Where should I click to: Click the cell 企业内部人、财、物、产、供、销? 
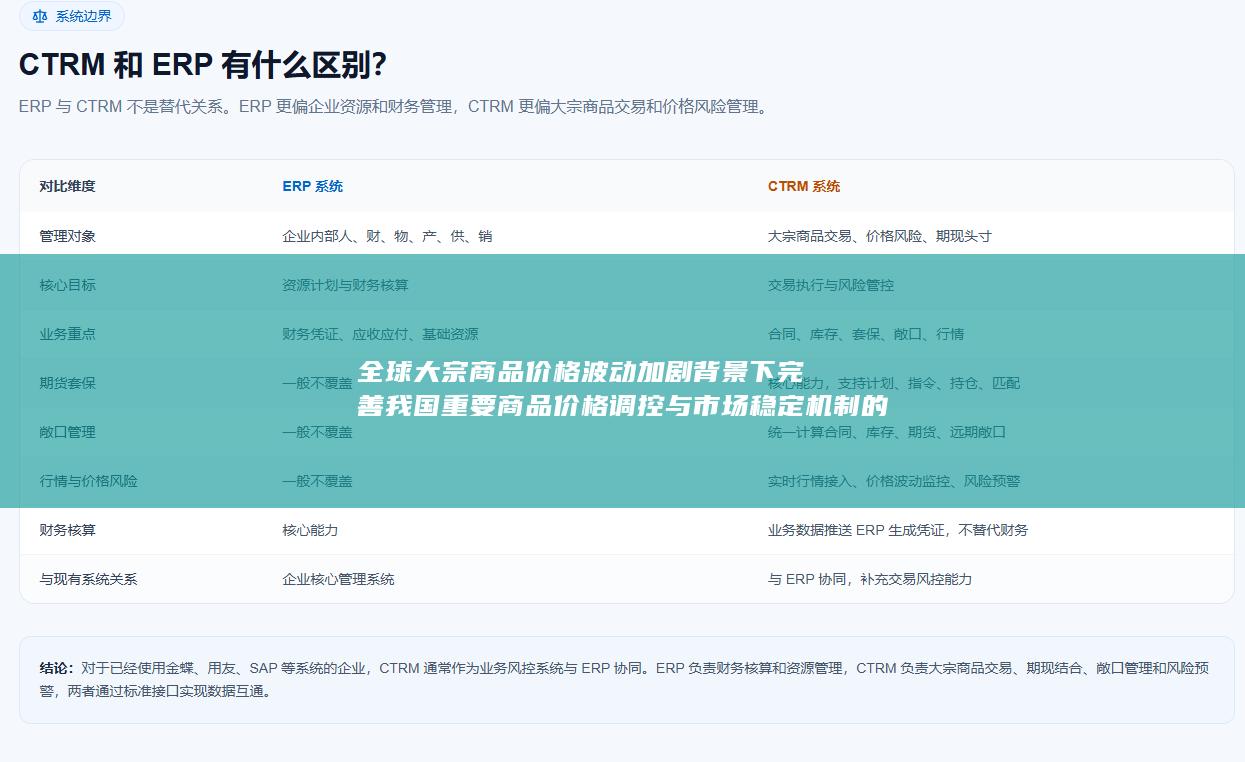(x=387, y=236)
